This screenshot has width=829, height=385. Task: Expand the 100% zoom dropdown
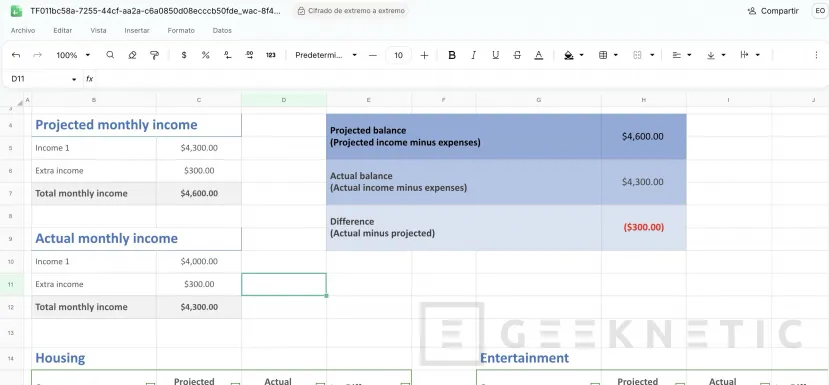point(88,55)
